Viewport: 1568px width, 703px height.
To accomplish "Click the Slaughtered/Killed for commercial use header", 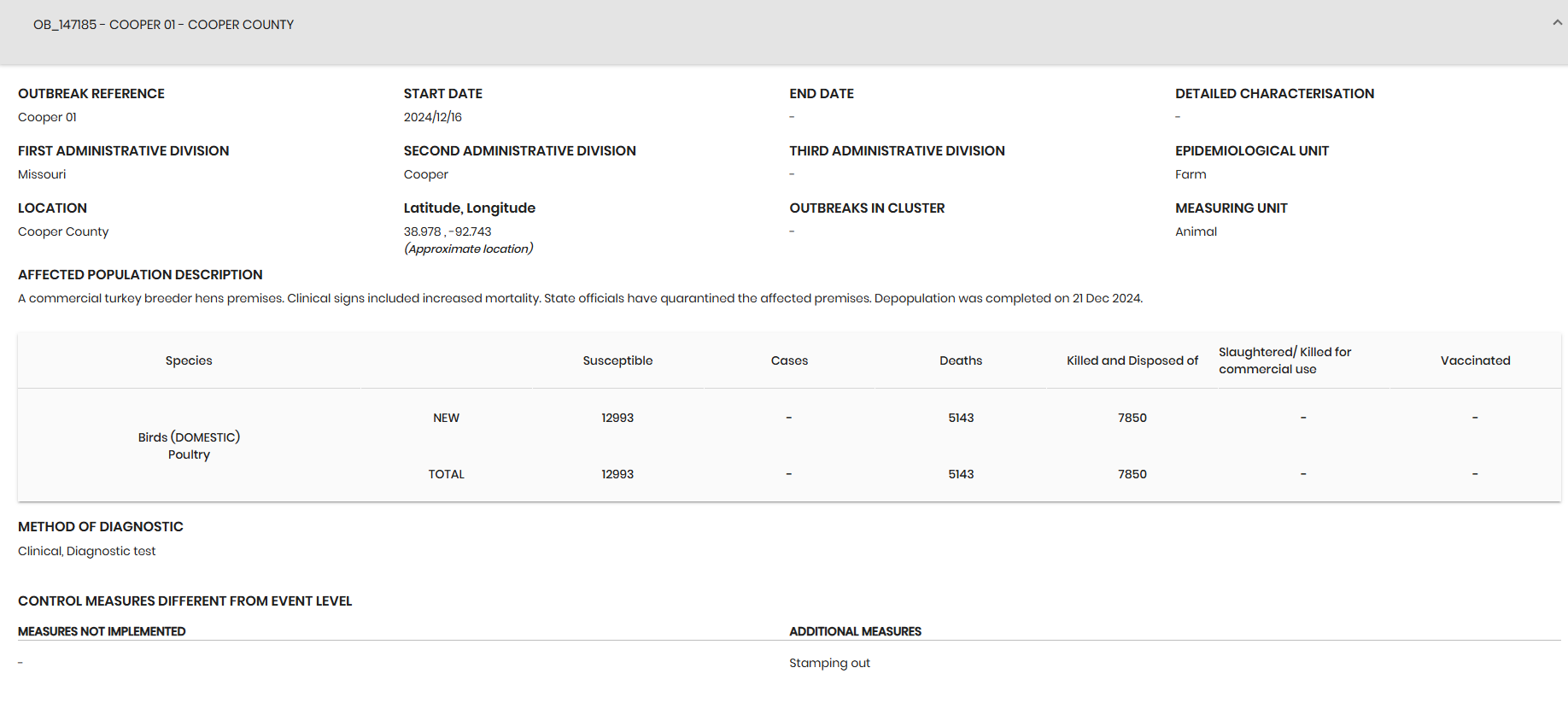I will [x=1284, y=360].
